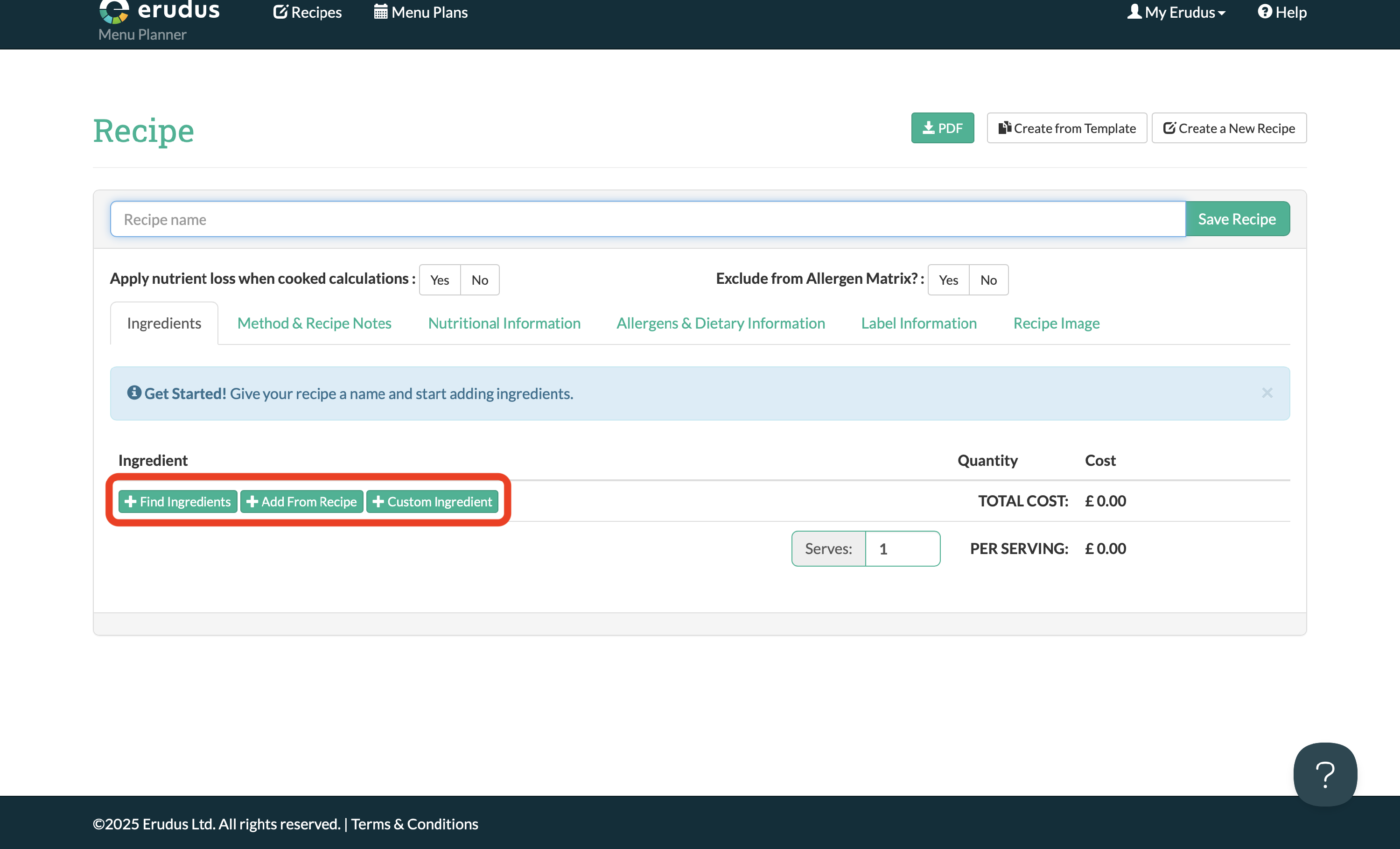Select Yes for nutrient loss calculations
The height and width of the screenshot is (849, 1400).
coord(439,280)
